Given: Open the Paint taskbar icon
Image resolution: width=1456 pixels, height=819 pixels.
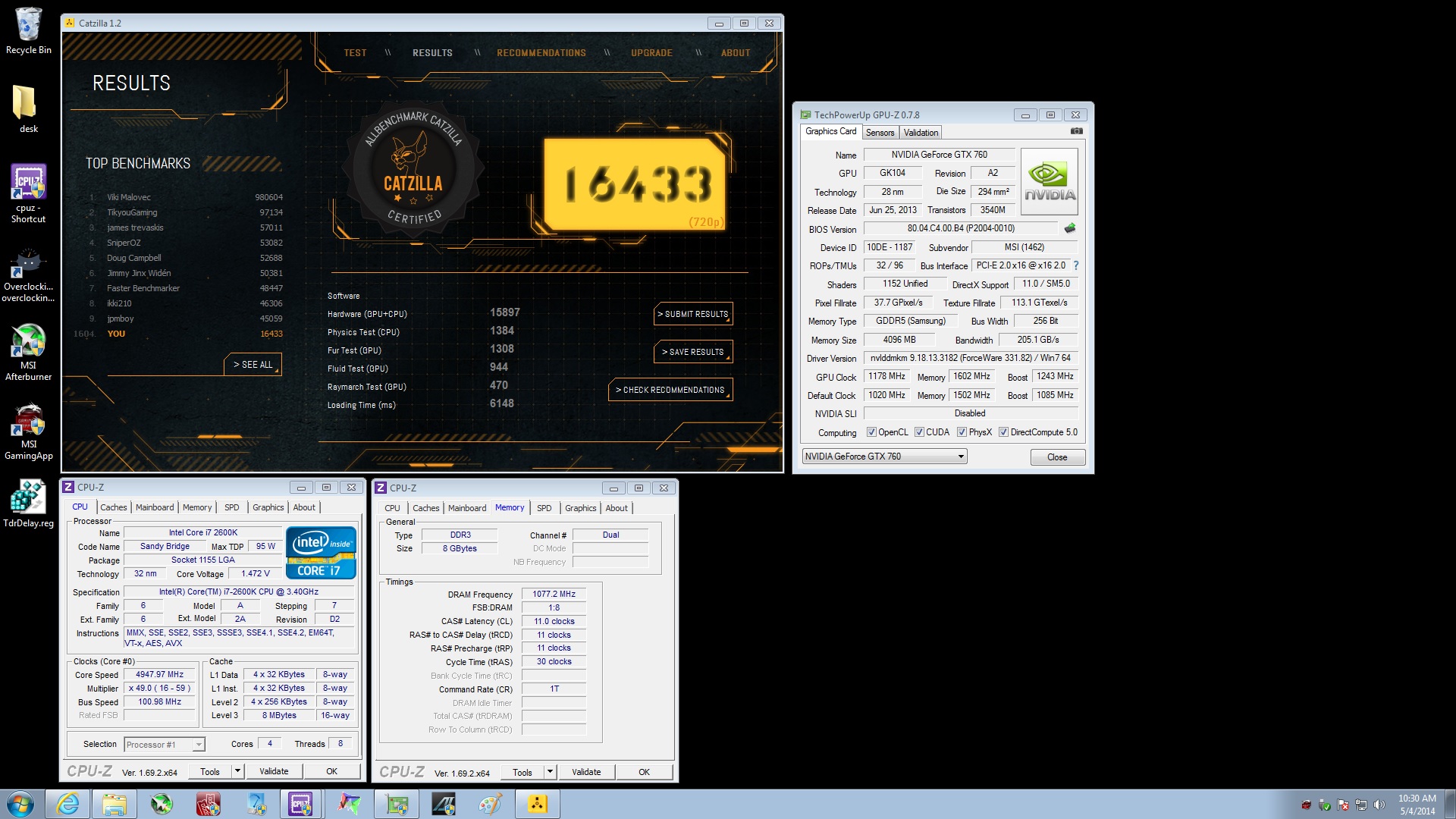Looking at the screenshot, I should click(490, 804).
